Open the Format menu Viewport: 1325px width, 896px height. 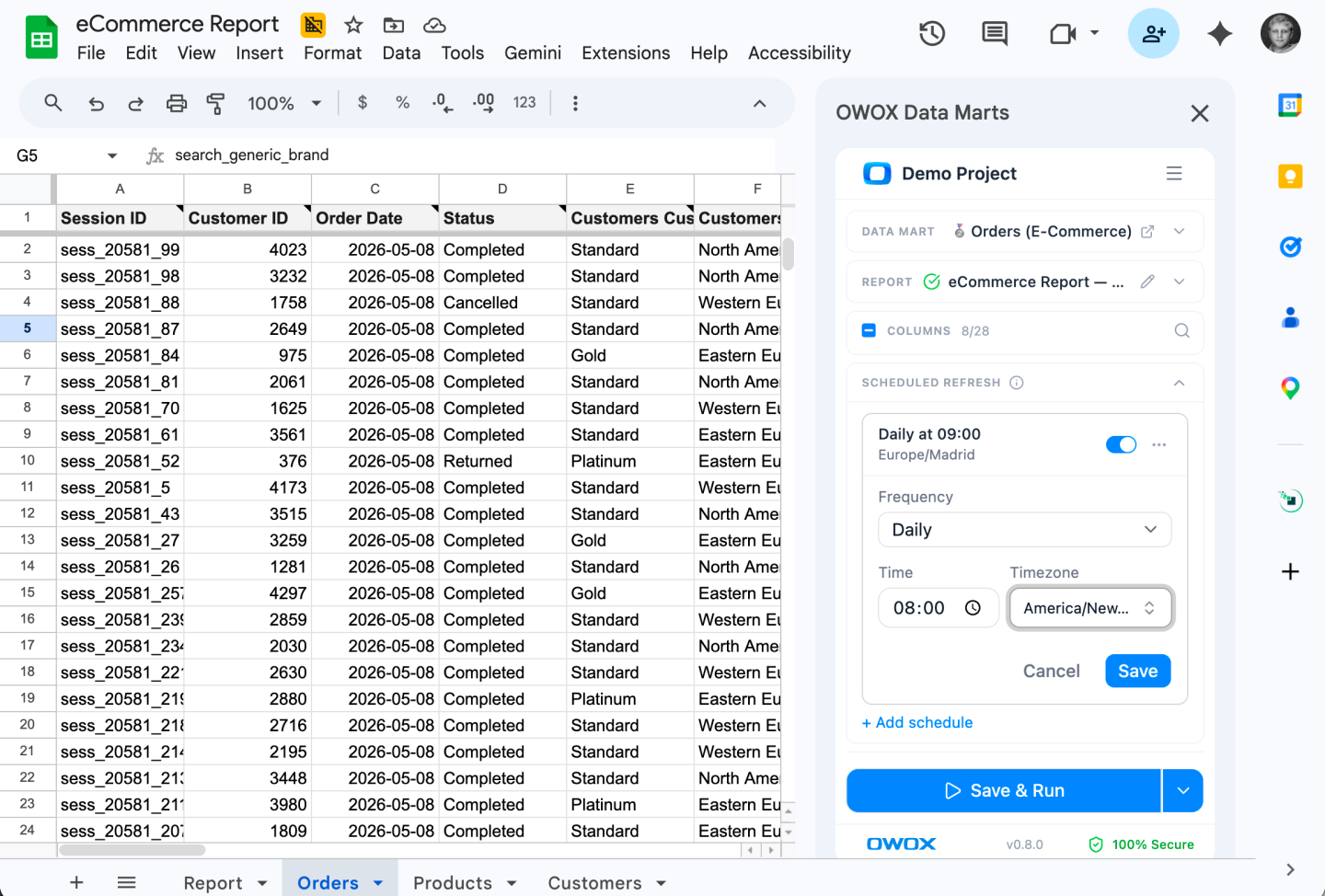click(332, 53)
